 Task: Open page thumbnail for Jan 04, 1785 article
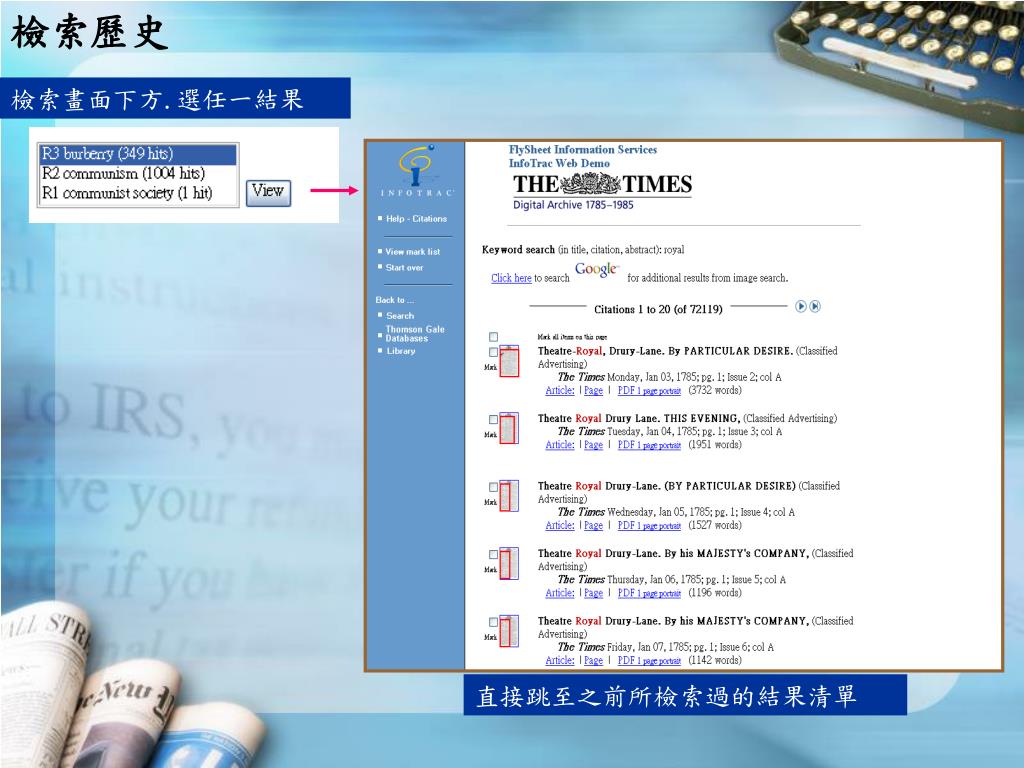point(509,428)
